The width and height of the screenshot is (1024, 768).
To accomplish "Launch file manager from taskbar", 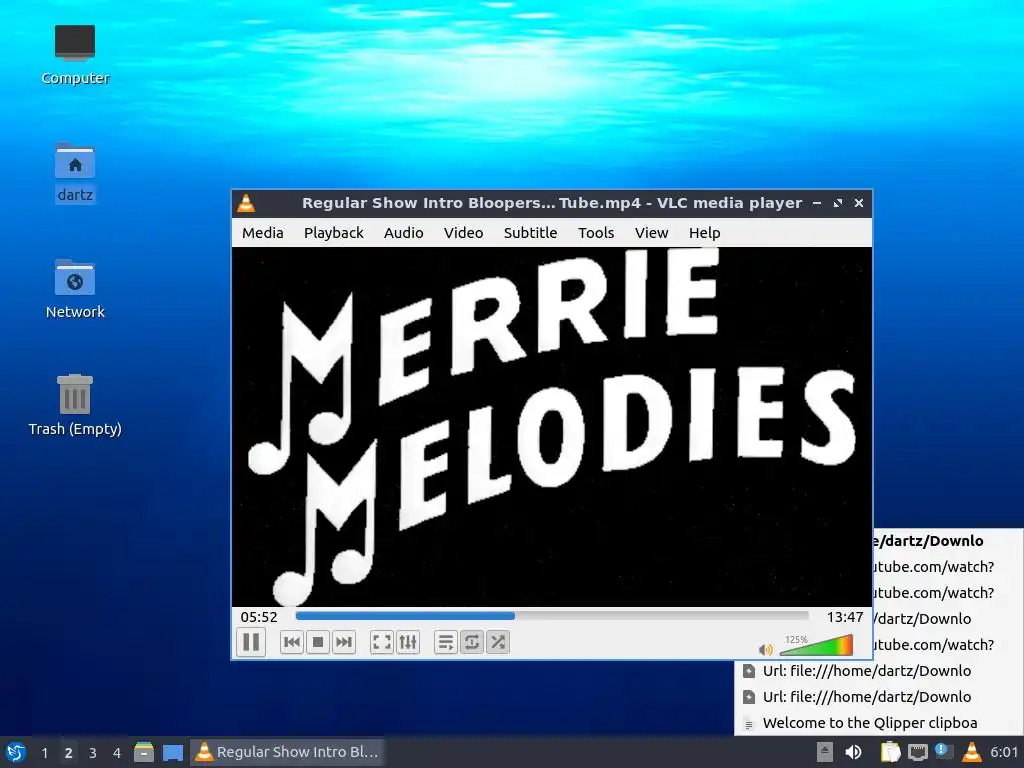I will click(144, 752).
